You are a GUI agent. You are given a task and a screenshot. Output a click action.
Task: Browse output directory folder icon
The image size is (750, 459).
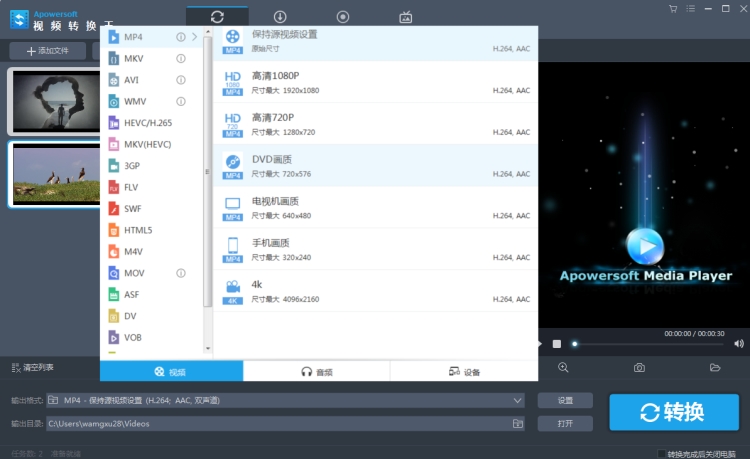(517, 424)
